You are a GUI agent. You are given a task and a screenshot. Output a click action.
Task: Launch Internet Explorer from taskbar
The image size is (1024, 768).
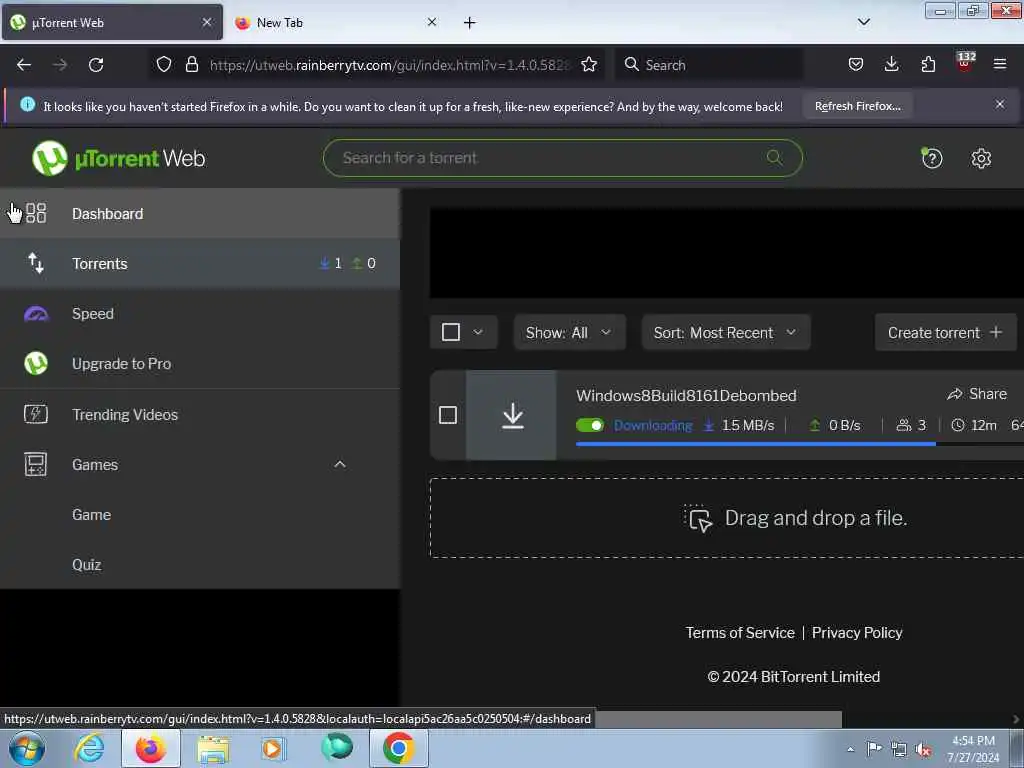[x=89, y=749]
